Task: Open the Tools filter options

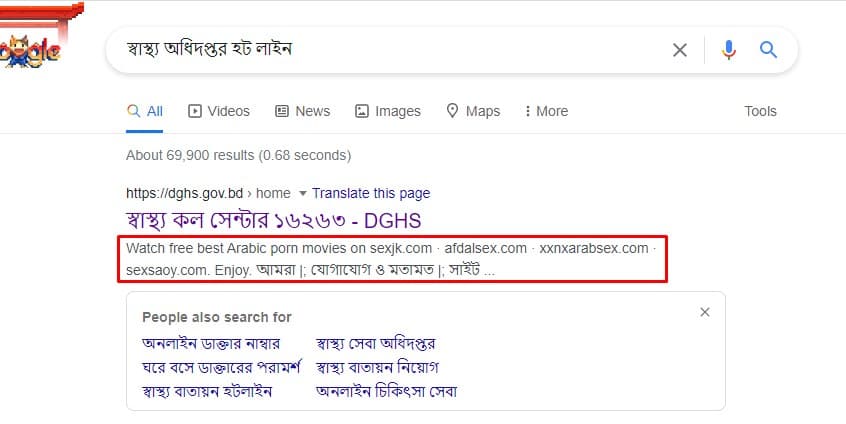Action: pyautogui.click(x=760, y=111)
